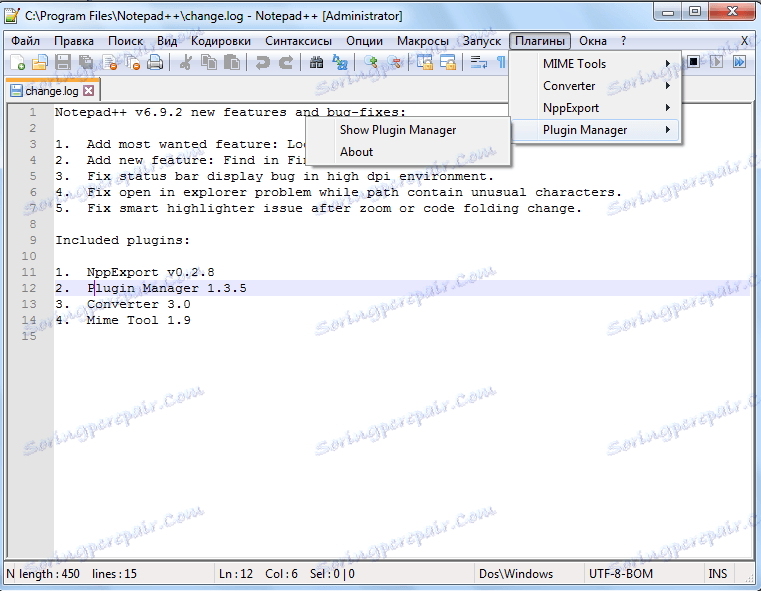Open the Правка menu
This screenshot has width=761, height=591.
tap(74, 41)
